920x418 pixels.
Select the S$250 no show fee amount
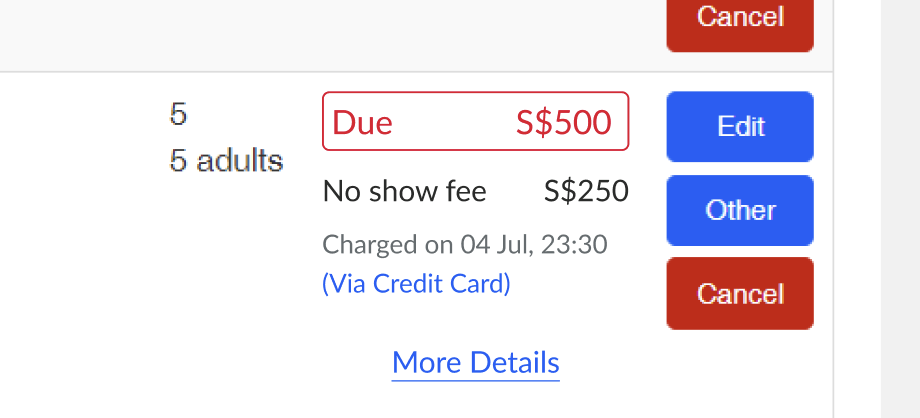[586, 191]
